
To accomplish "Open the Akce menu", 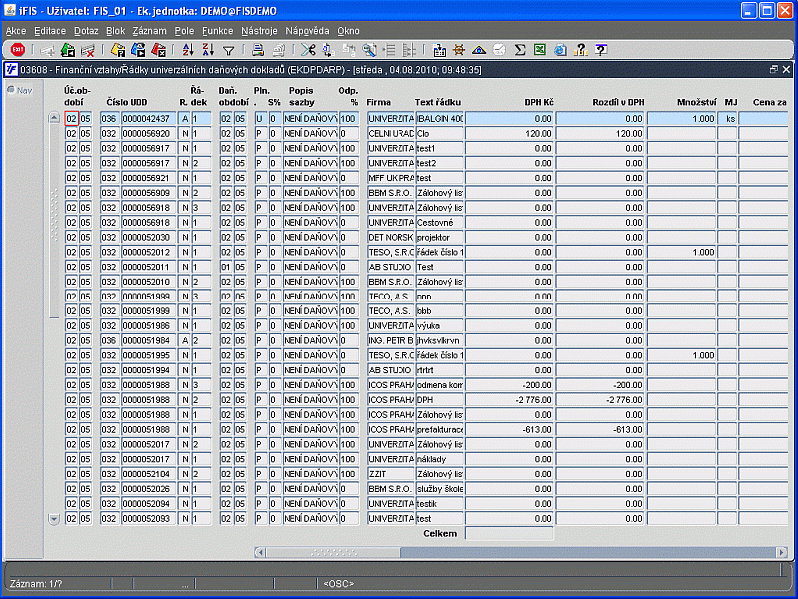I will pos(16,31).
